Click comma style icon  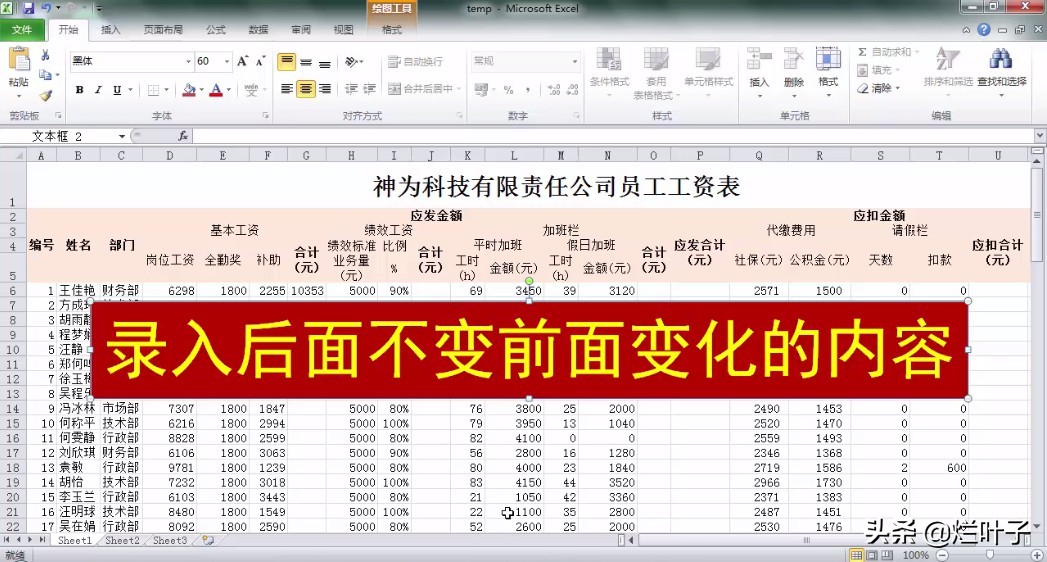point(528,89)
